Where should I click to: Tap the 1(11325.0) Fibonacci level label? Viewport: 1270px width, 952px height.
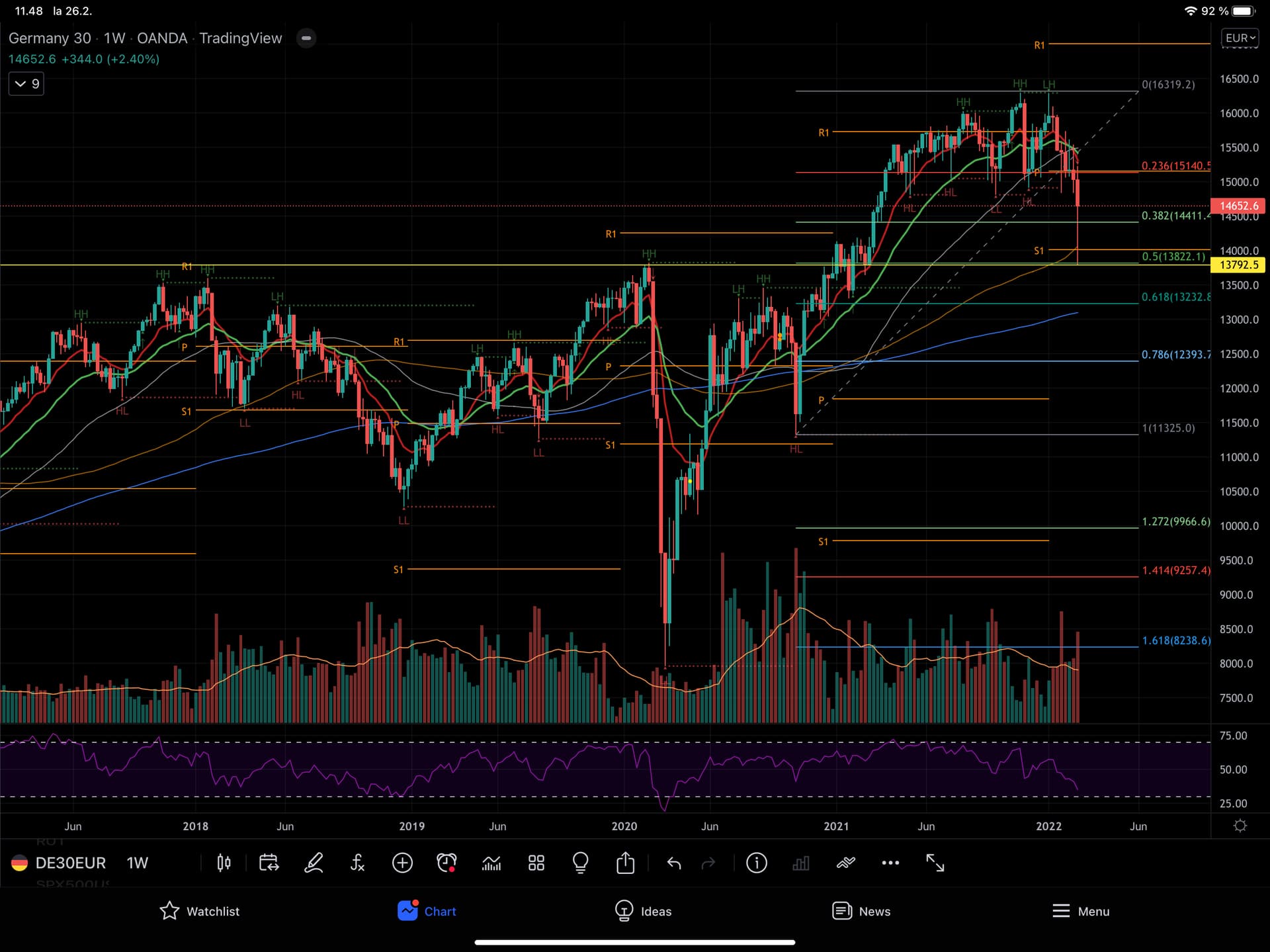[x=1168, y=428]
